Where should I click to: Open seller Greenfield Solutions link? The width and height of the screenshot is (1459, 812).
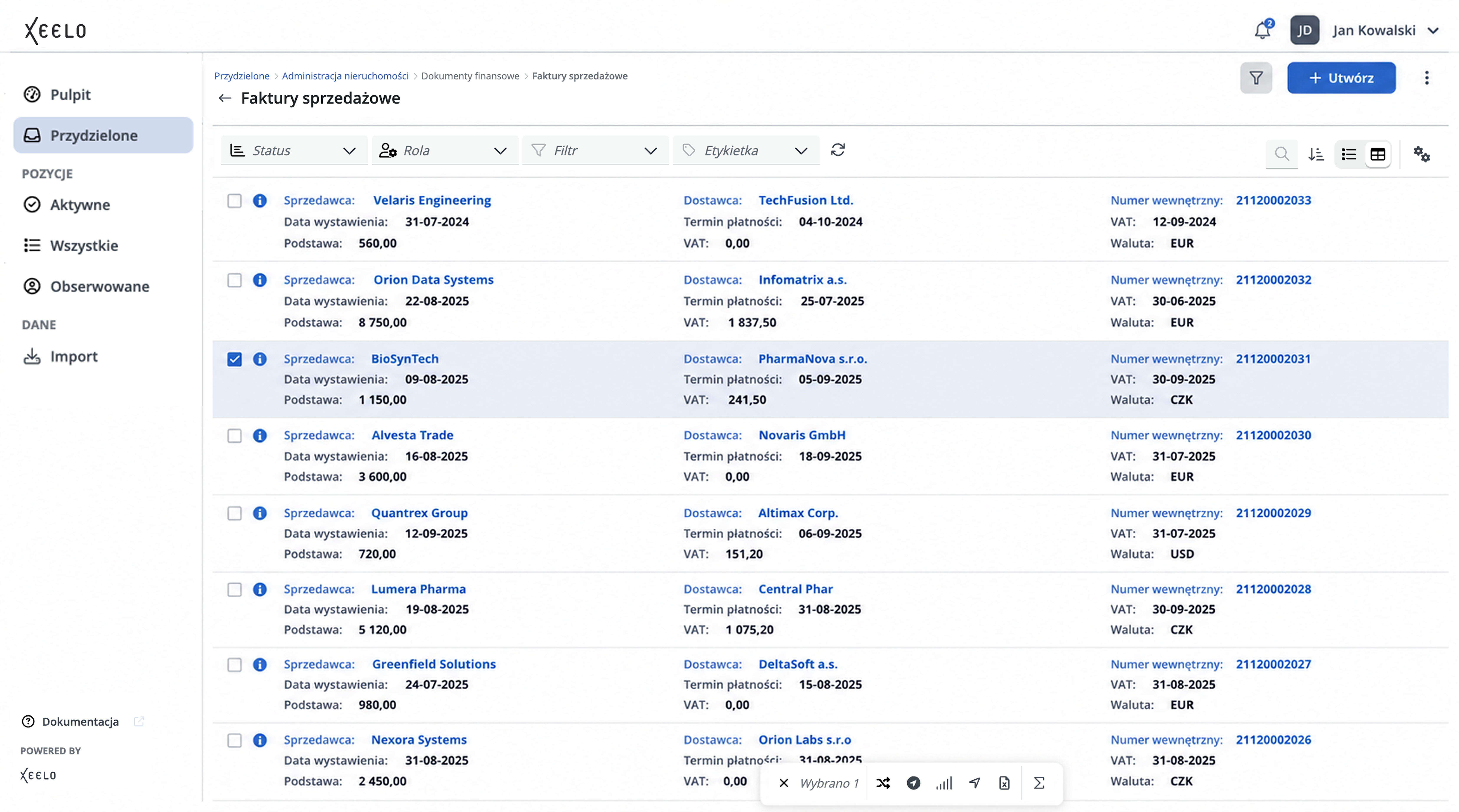[x=434, y=665]
